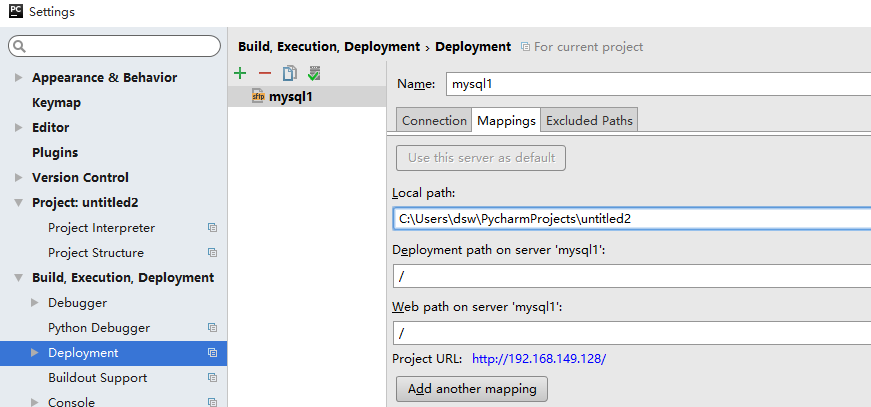The width and height of the screenshot is (871, 407).
Task: Select the mysql1 server in list
Action: pyautogui.click(x=307, y=97)
